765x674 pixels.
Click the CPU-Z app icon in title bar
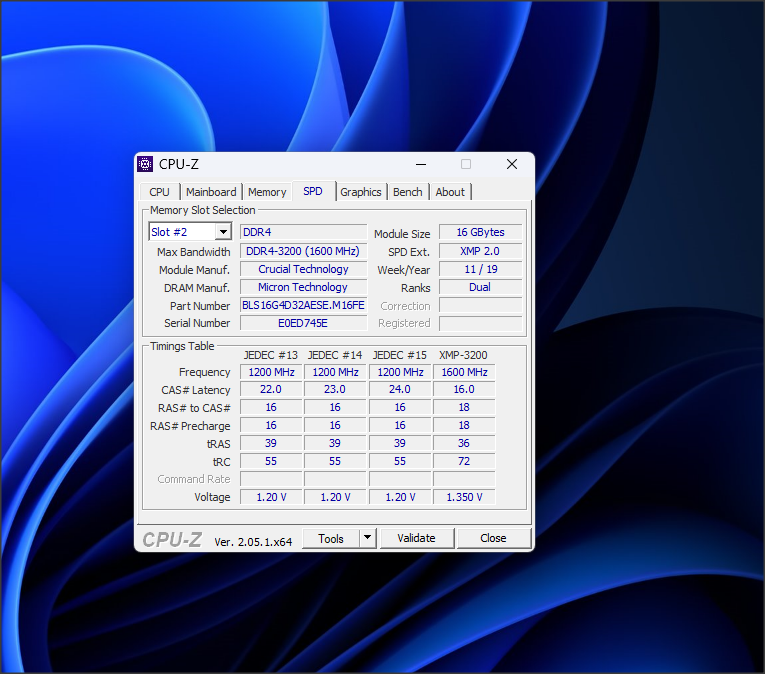click(145, 164)
